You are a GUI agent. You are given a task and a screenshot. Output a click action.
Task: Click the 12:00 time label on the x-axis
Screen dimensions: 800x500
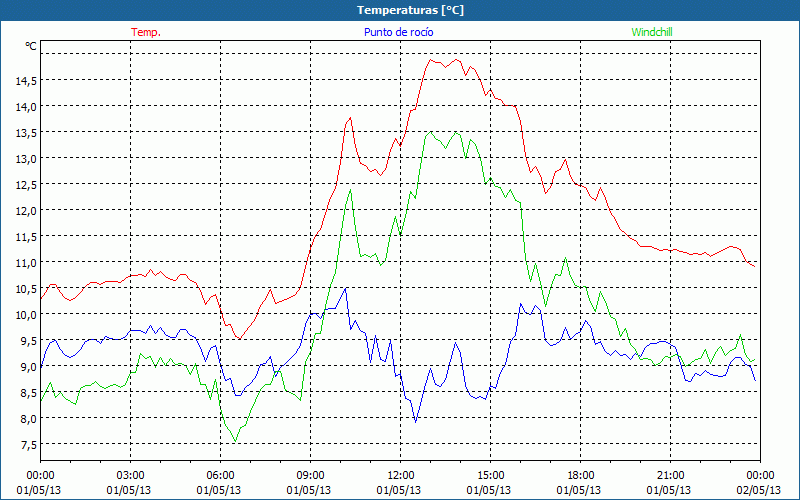click(401, 476)
